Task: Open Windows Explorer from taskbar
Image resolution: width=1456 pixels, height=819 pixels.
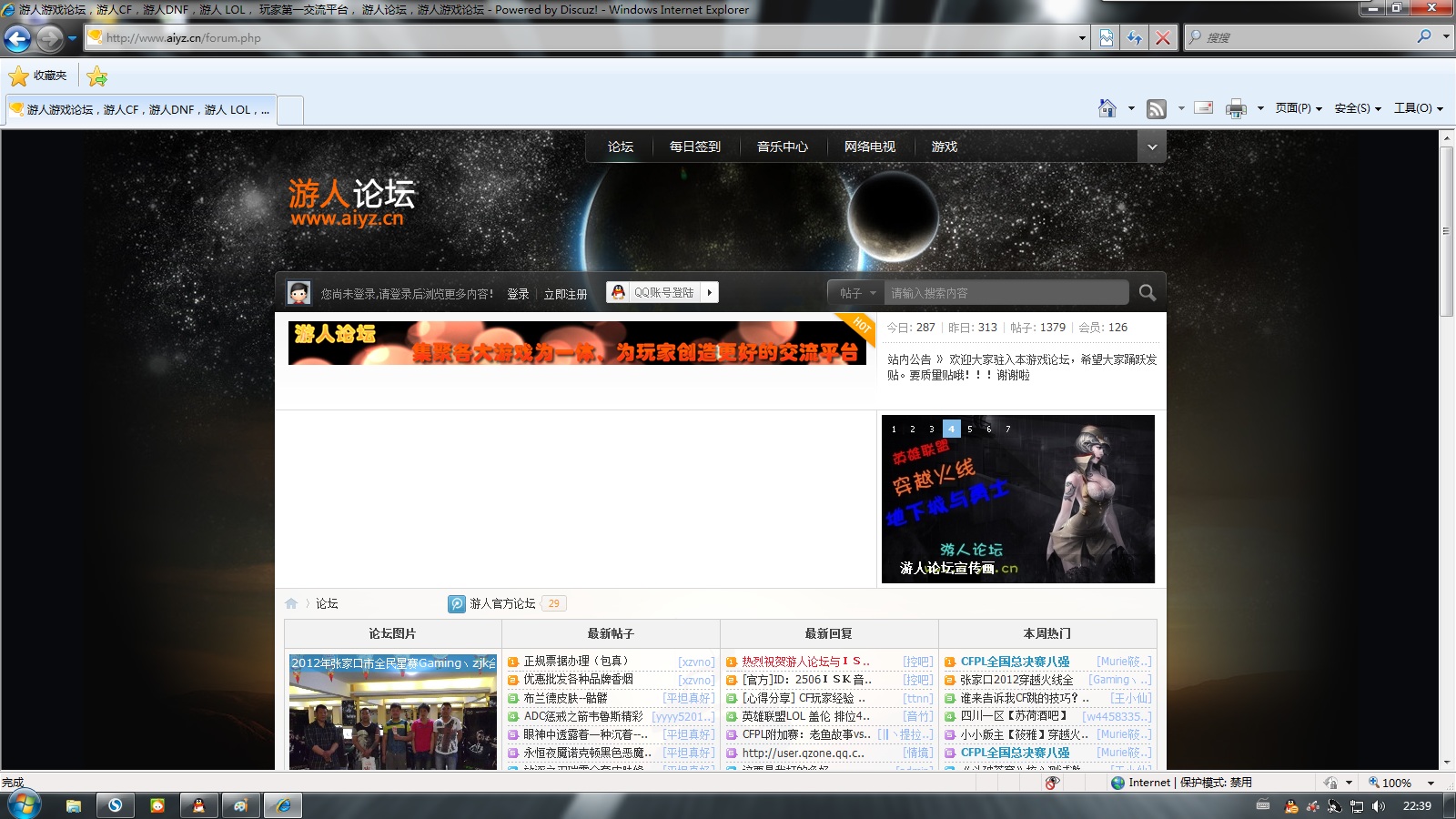Action: click(x=74, y=805)
